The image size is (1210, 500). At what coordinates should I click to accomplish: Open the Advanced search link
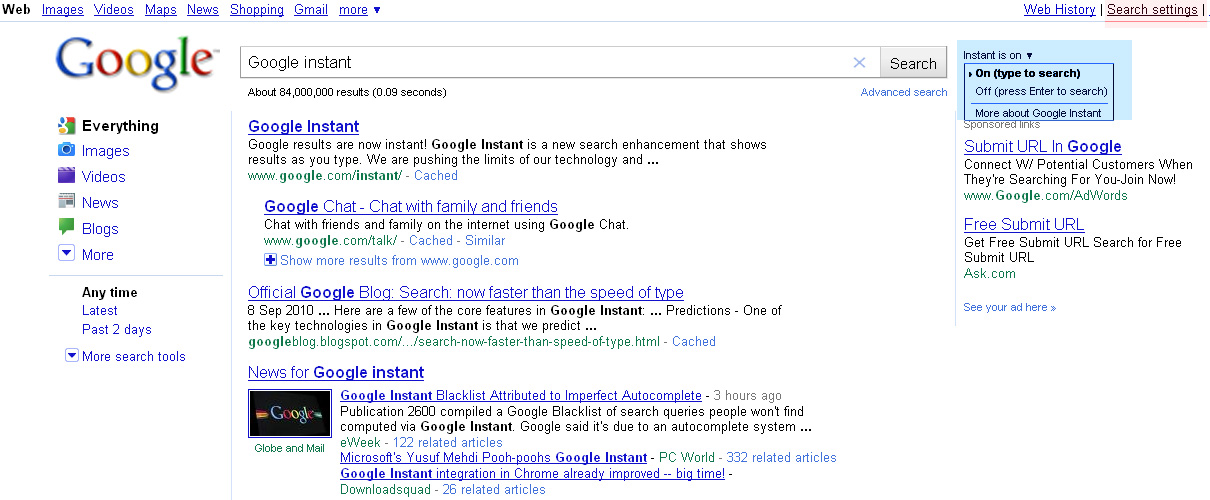pyautogui.click(x=904, y=92)
